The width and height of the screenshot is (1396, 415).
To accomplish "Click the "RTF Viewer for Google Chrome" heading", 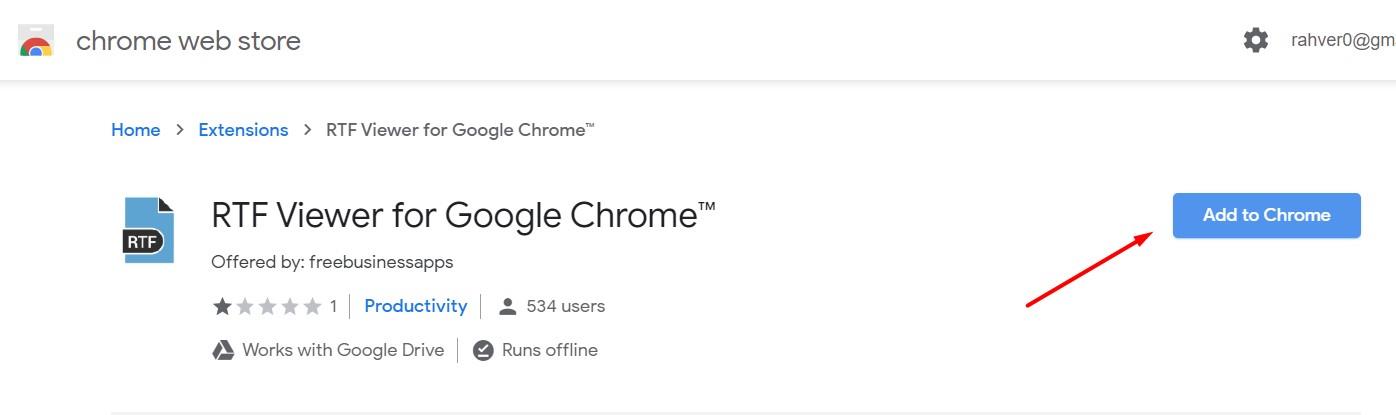I will tap(463, 215).
